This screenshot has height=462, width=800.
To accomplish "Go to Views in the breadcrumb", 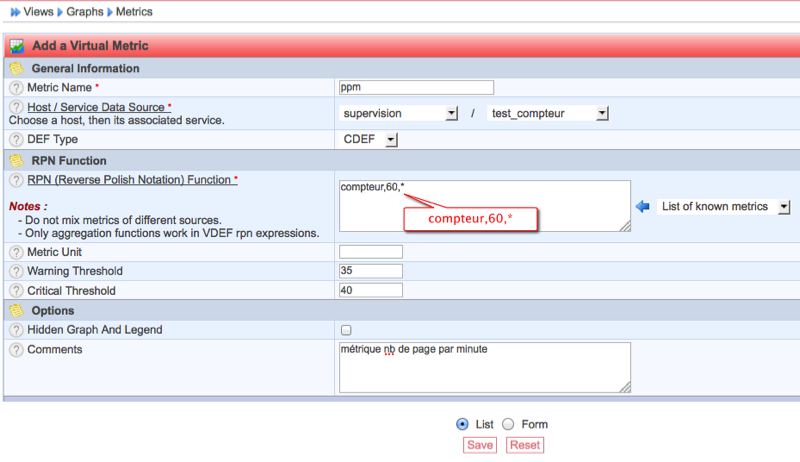I will (38, 11).
